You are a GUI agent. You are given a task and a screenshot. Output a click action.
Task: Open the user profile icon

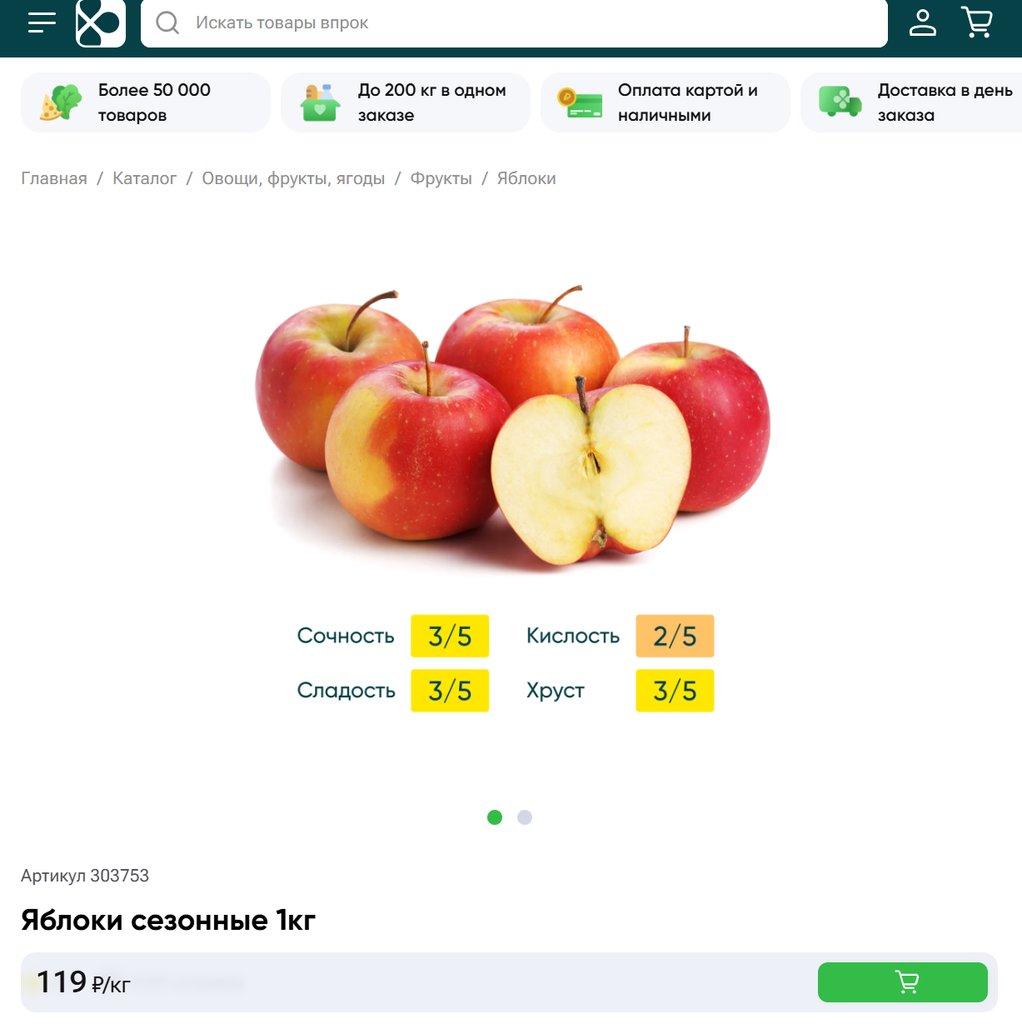click(x=923, y=22)
